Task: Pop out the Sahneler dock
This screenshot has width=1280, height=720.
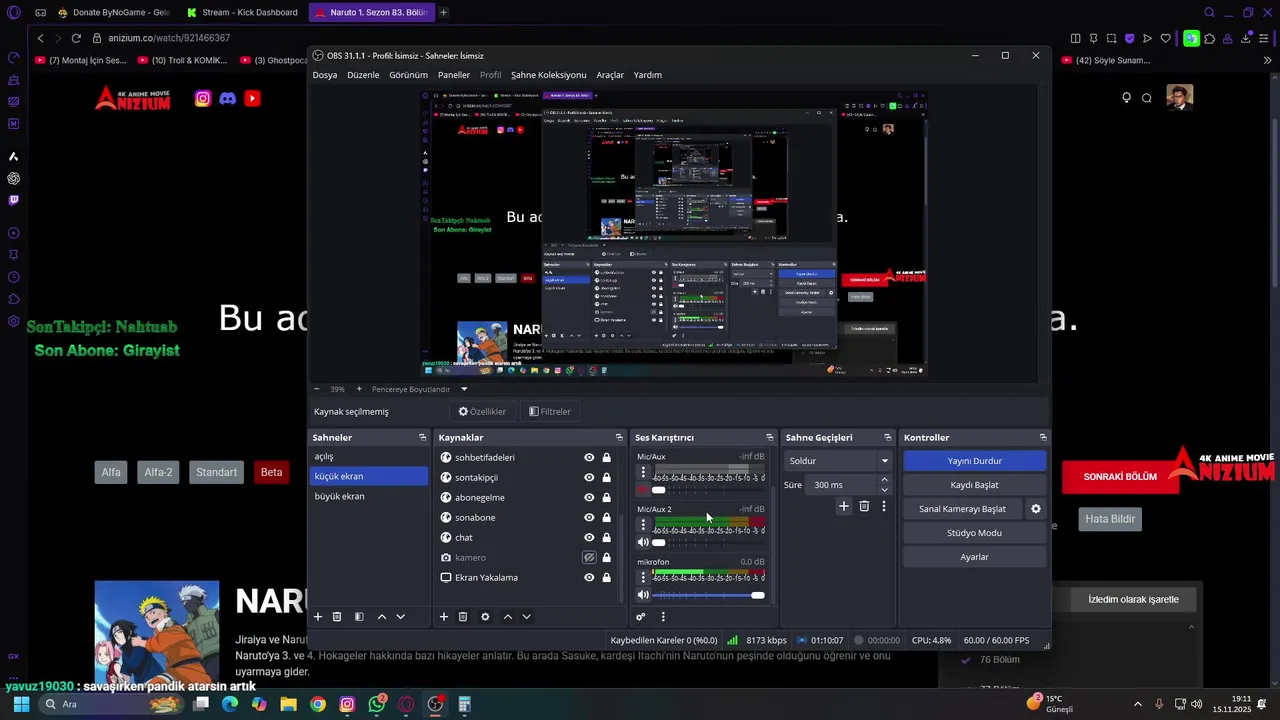Action: pyautogui.click(x=422, y=438)
